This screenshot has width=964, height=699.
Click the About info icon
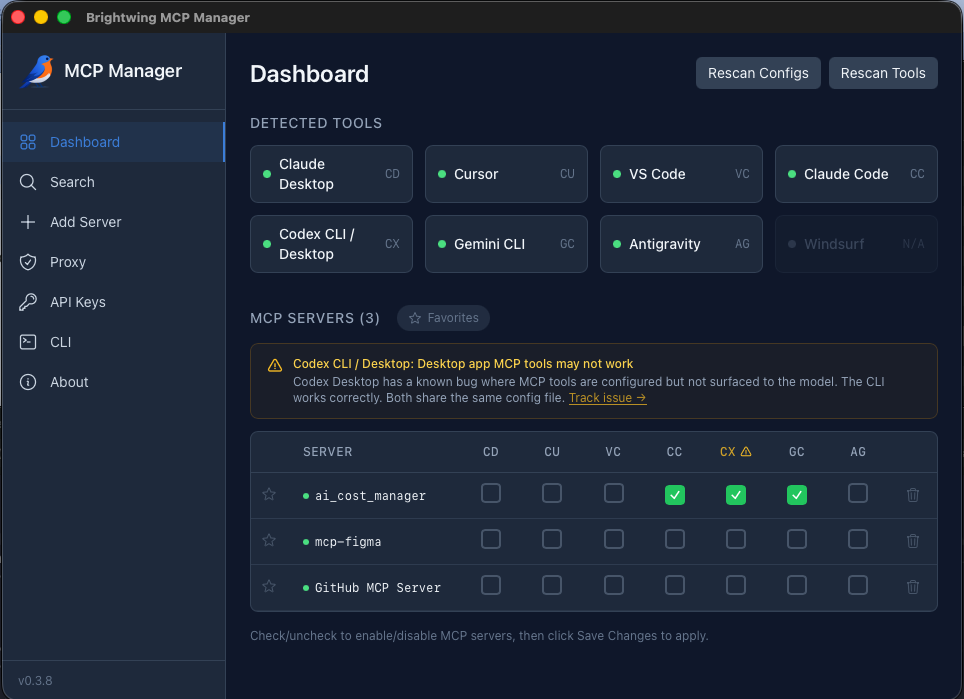coord(28,382)
